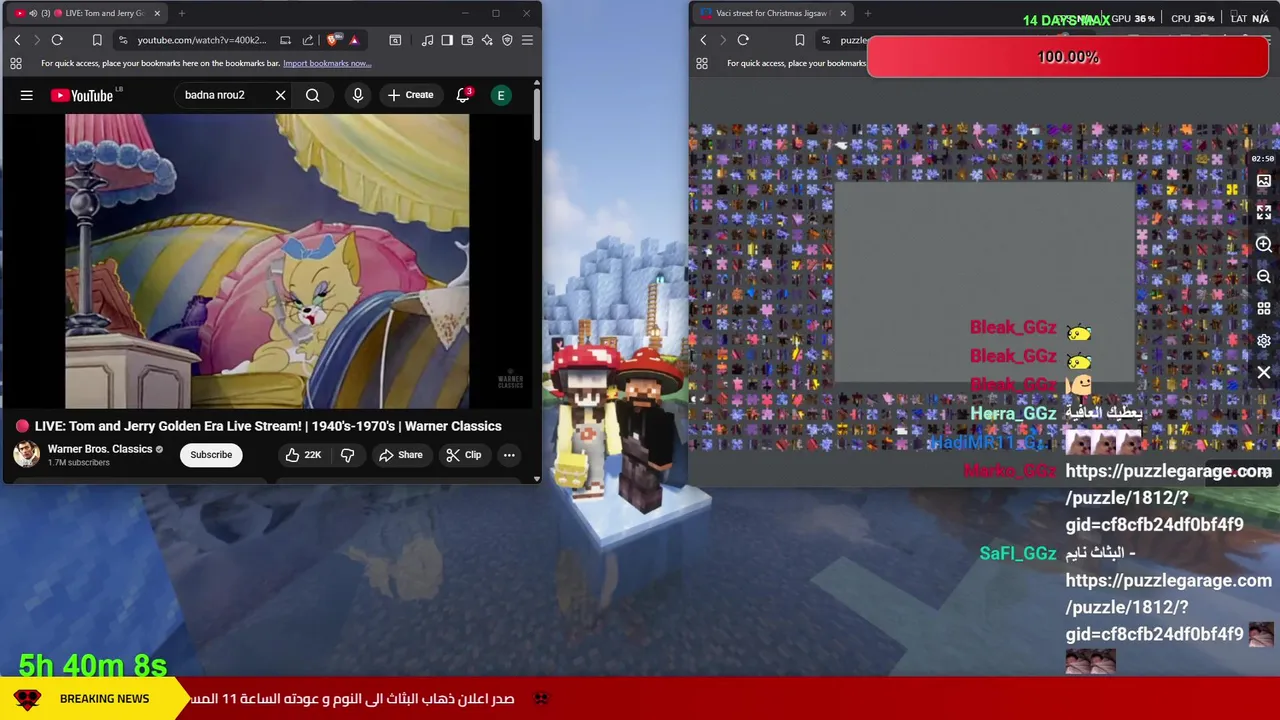The width and height of the screenshot is (1280, 720).
Task: Open YouTube guide hamburger menu
Action: tap(27, 95)
